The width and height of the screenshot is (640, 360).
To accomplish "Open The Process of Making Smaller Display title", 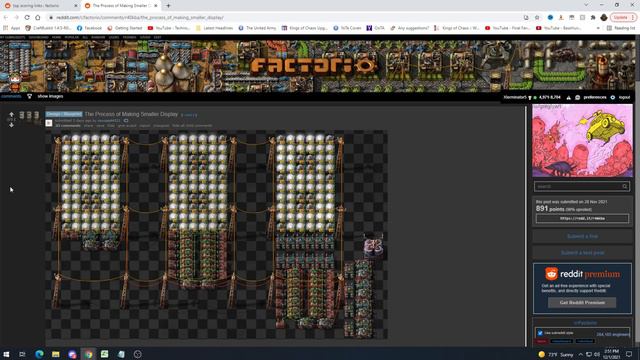I will pos(131,114).
